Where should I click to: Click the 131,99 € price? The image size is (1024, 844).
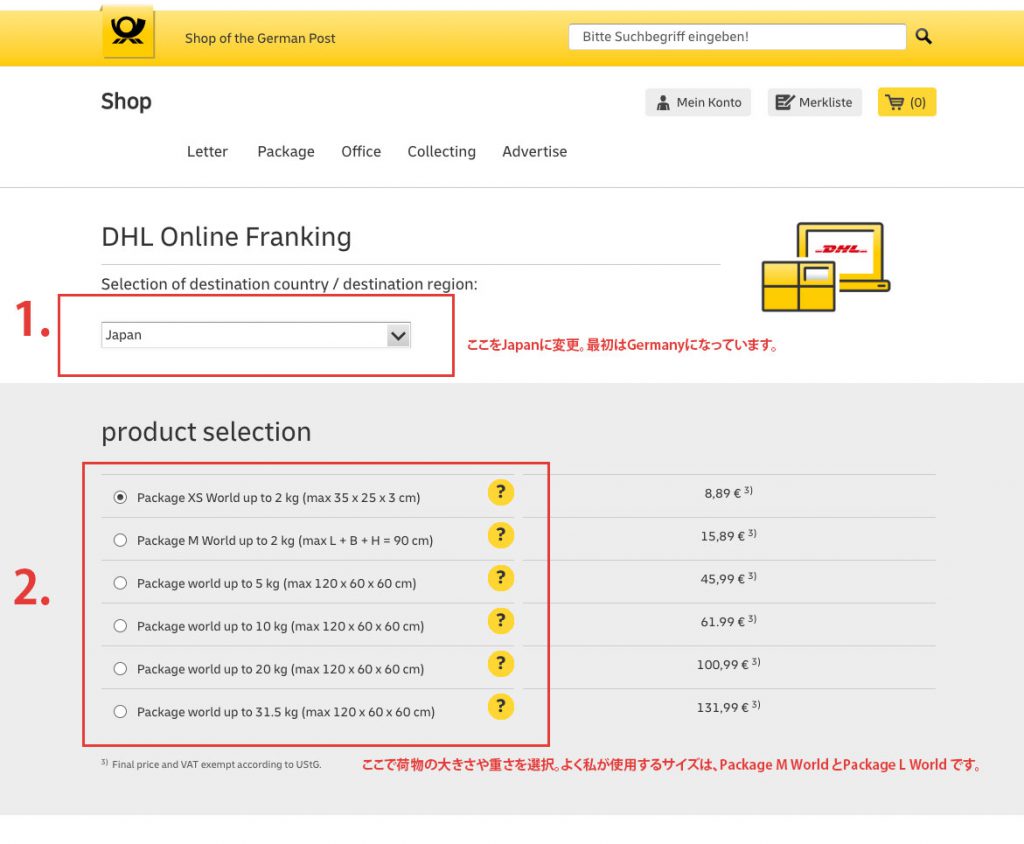[x=728, y=707]
